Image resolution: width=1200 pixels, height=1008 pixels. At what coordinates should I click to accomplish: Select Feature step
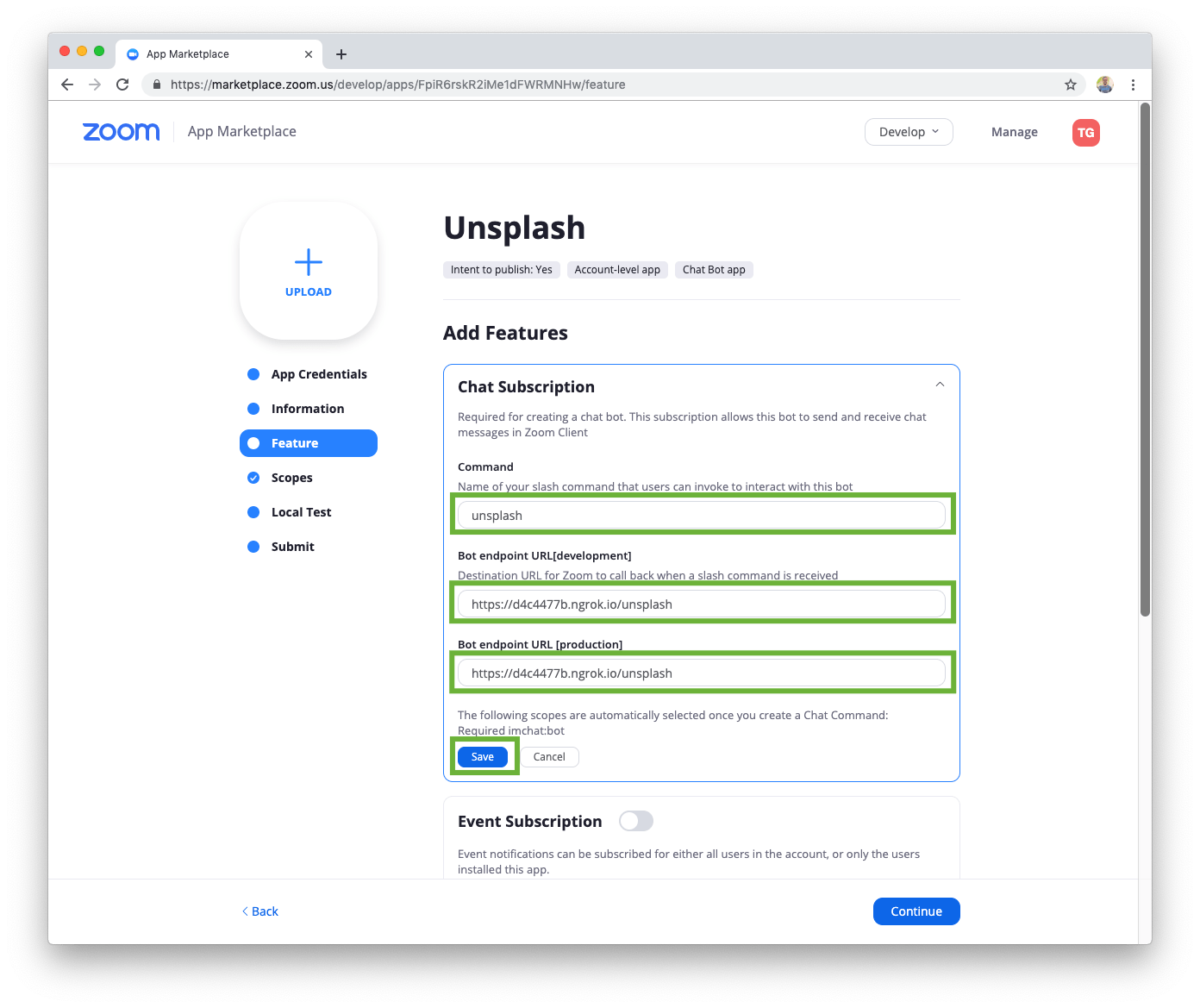(309, 443)
